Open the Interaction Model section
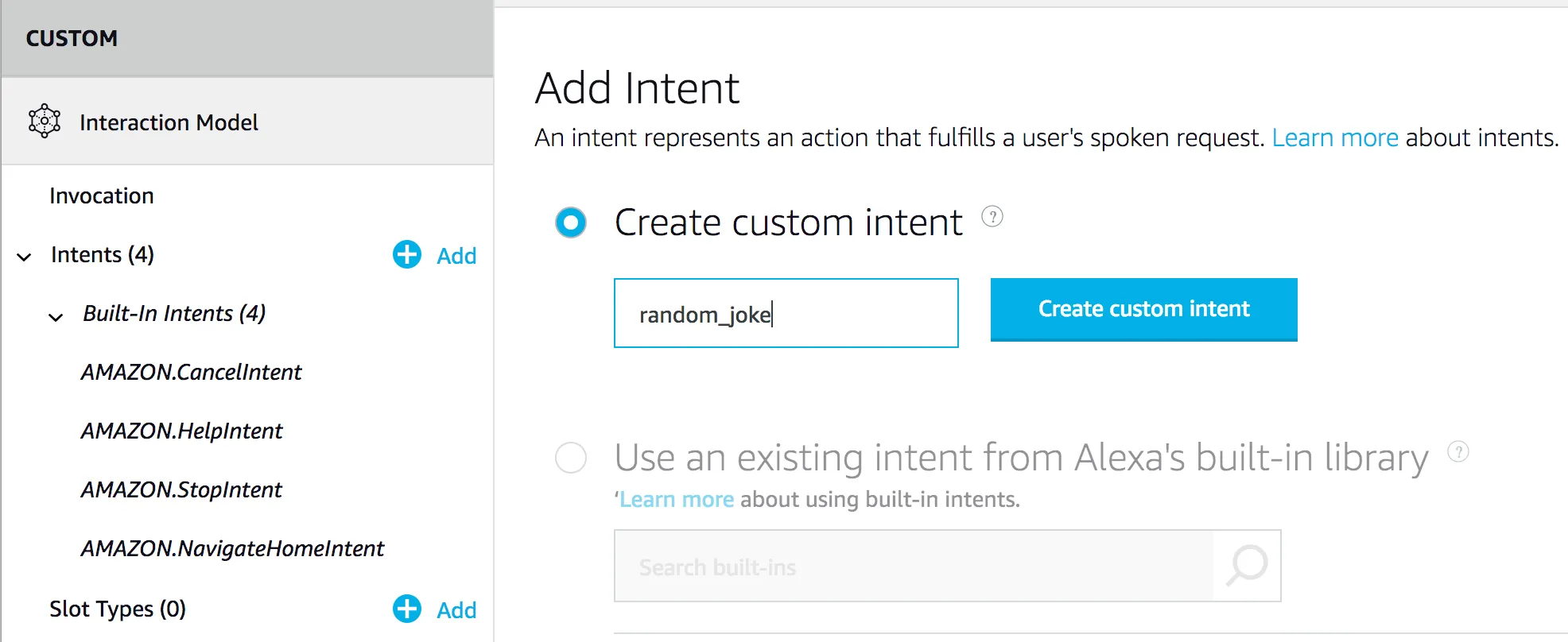Image resolution: width=1568 pixels, height=642 pixels. point(247,122)
